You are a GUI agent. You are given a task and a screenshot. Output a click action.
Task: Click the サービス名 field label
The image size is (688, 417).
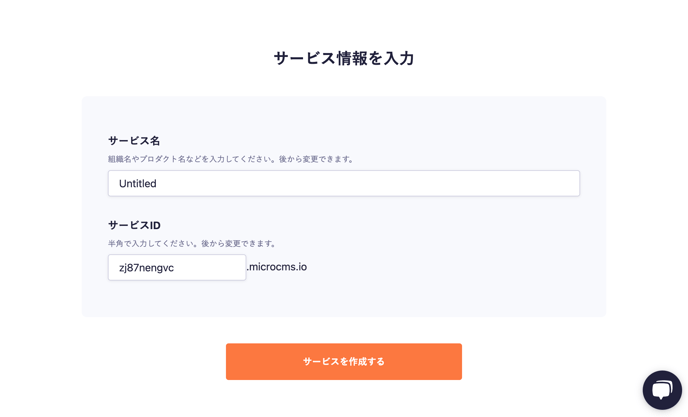[x=134, y=141]
